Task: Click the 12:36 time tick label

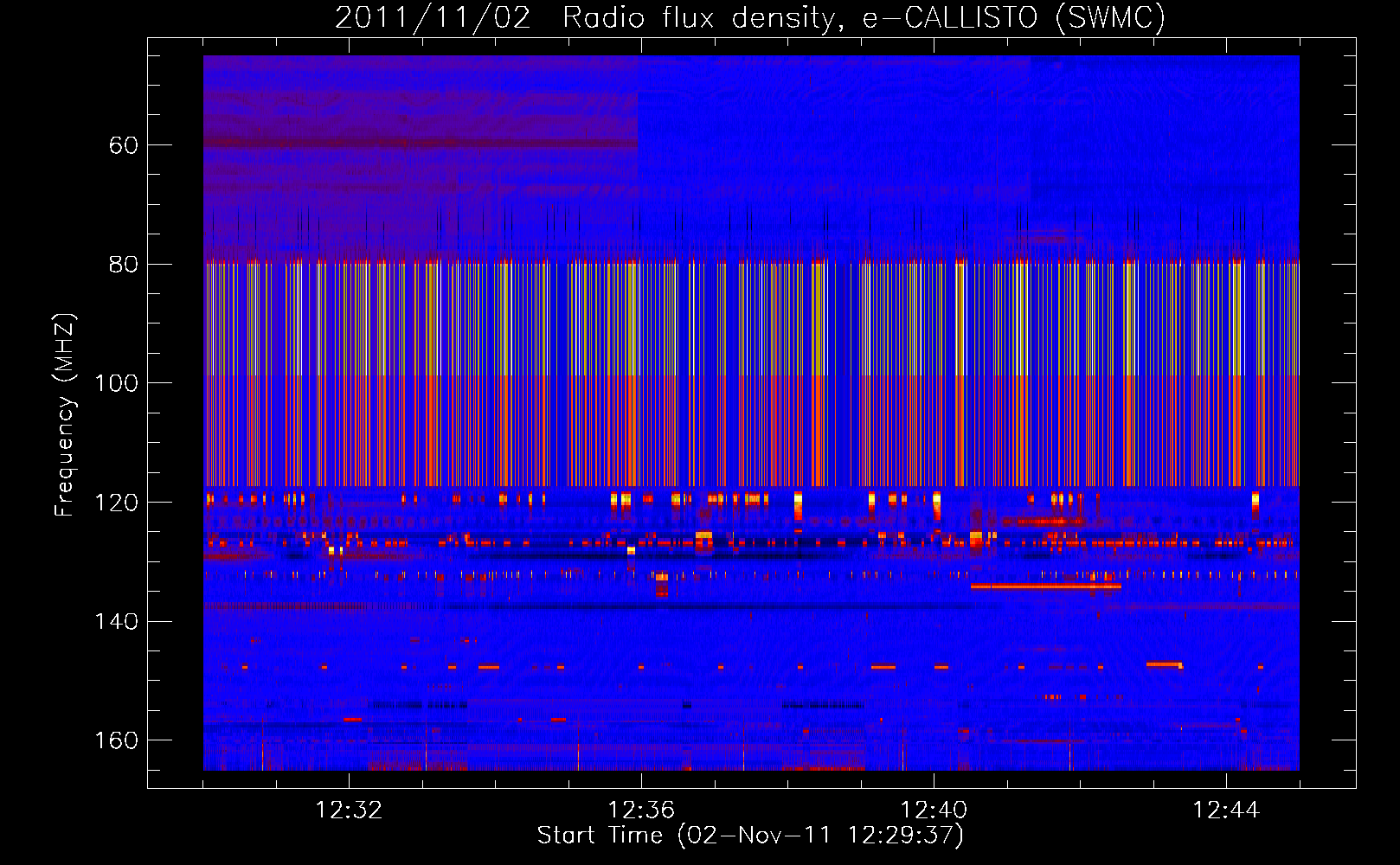Action: [641, 810]
